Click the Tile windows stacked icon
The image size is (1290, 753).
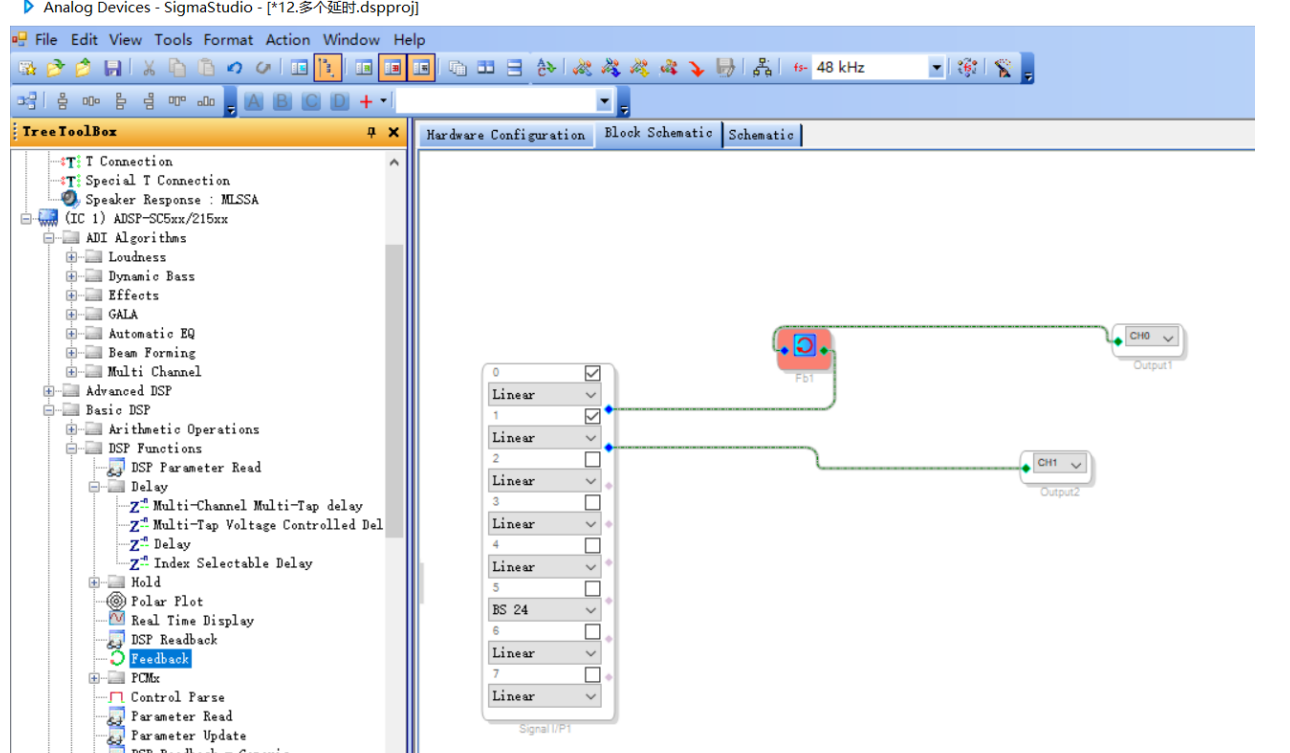514,68
